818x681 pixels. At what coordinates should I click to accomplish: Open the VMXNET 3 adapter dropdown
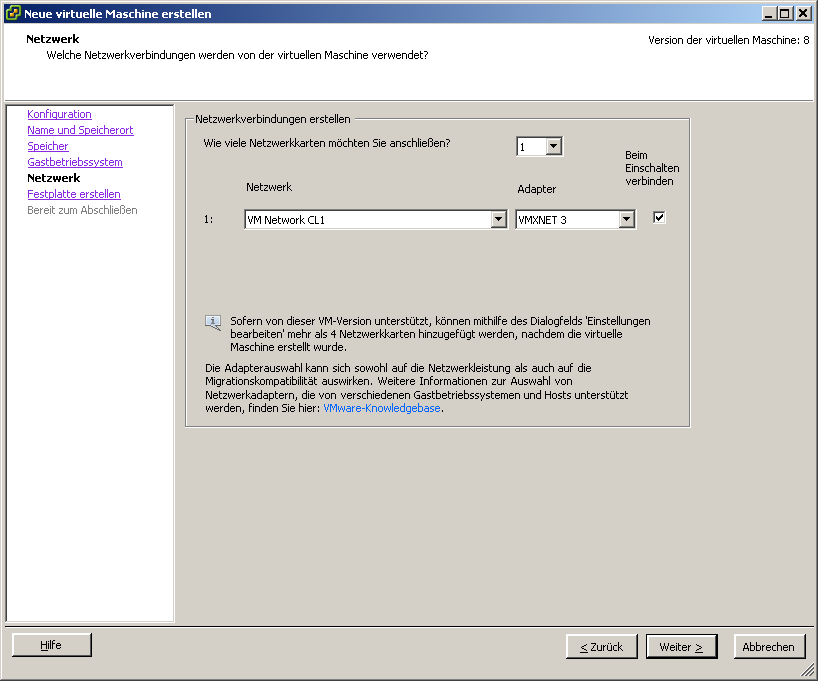626,220
